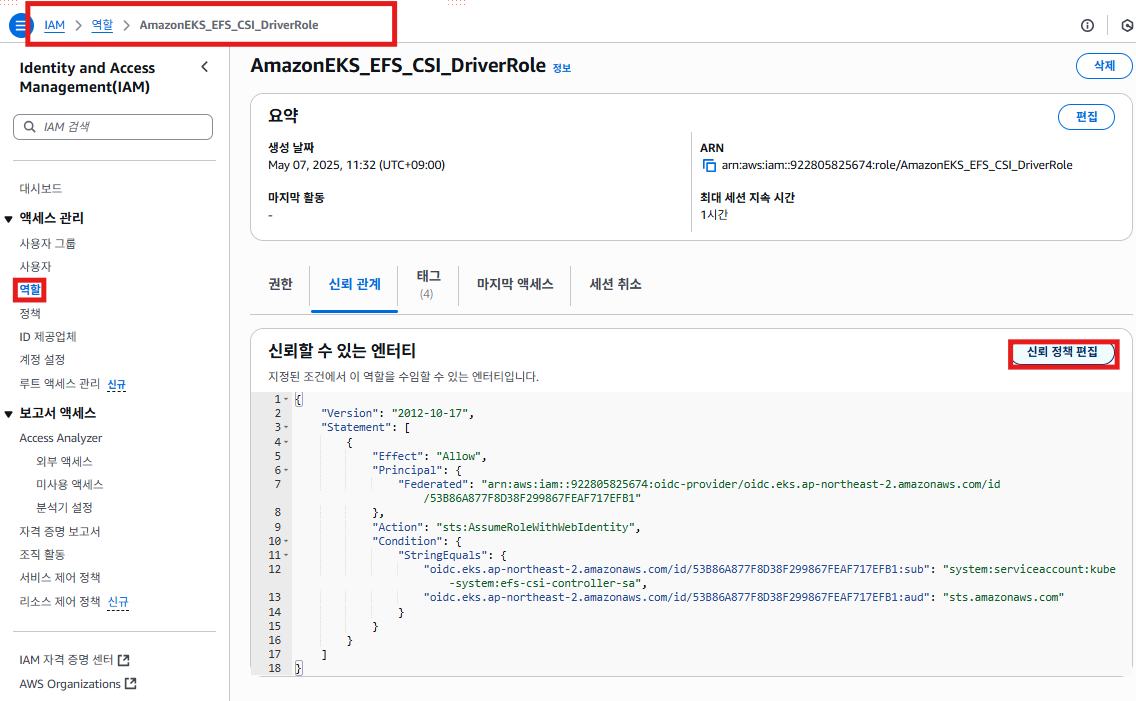Viewport: 1136px width, 701px height.
Task: Switch to the 세션 취소 tab
Action: pos(615,285)
